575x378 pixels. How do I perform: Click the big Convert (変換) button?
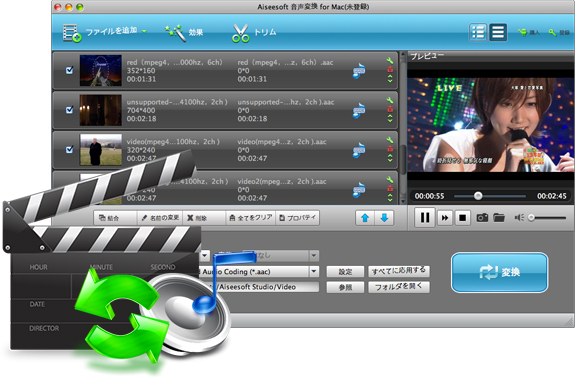click(499, 272)
